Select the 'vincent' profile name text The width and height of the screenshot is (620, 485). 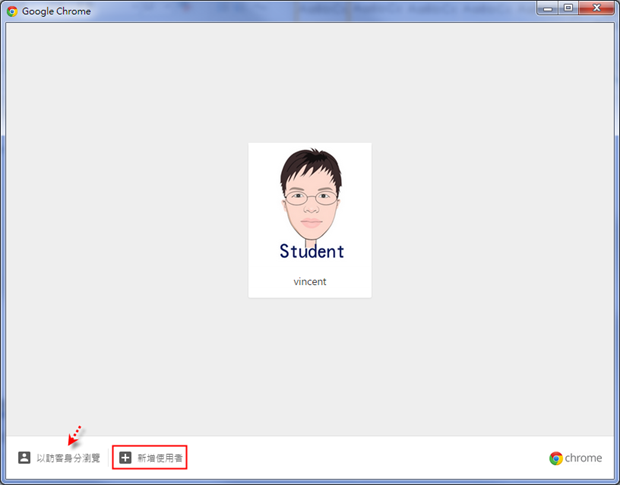coord(310,282)
